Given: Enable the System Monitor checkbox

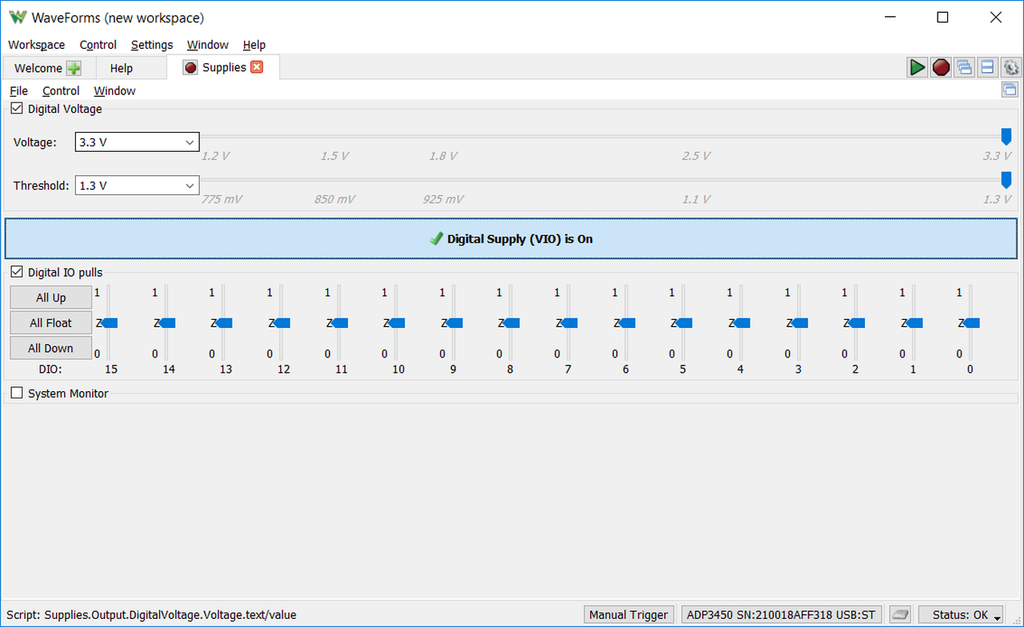Looking at the screenshot, I should coord(17,393).
